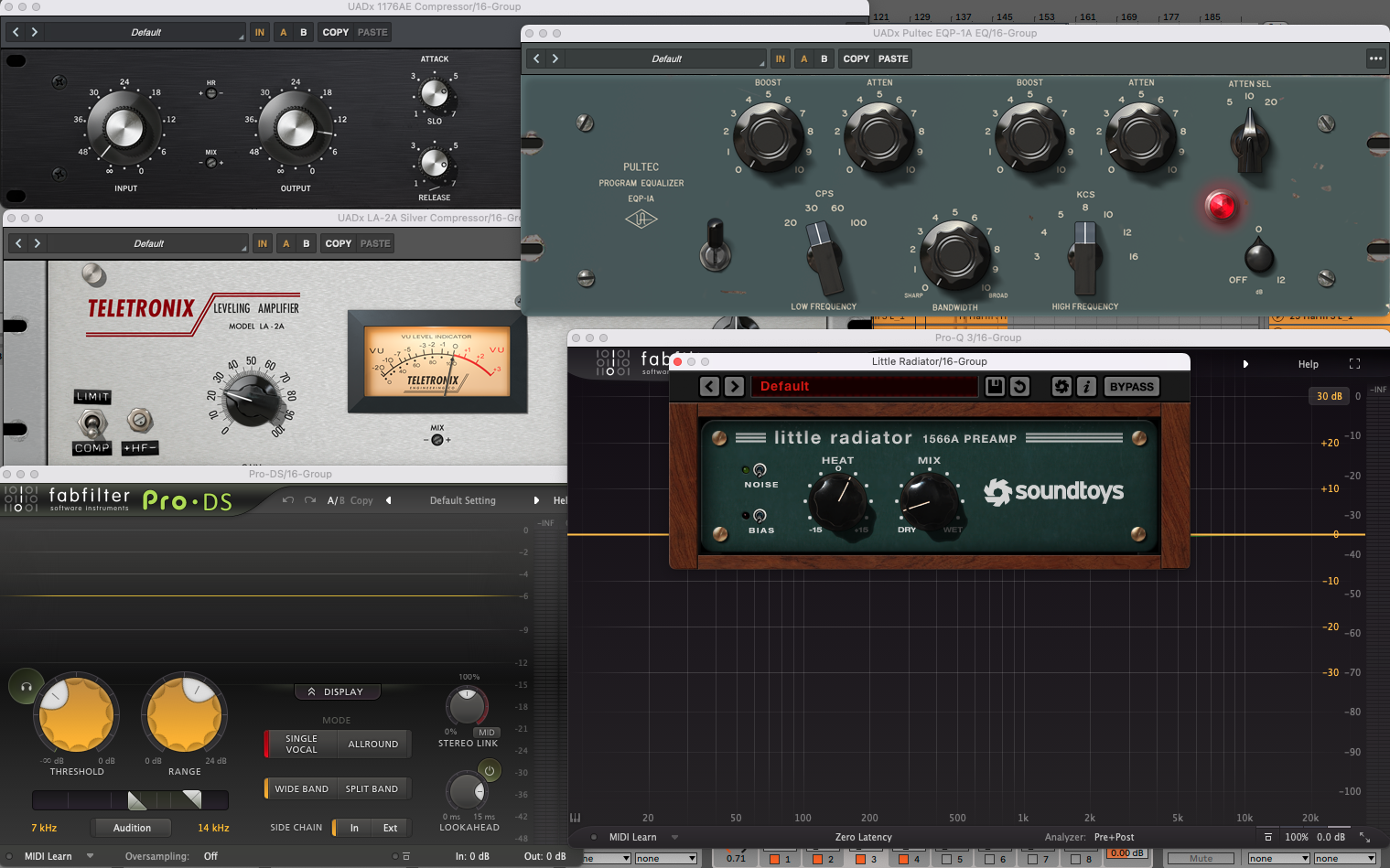This screenshot has height=868, width=1390.
Task: Click COPY in the Pultec EQP-1A toolbar
Action: tap(857, 59)
